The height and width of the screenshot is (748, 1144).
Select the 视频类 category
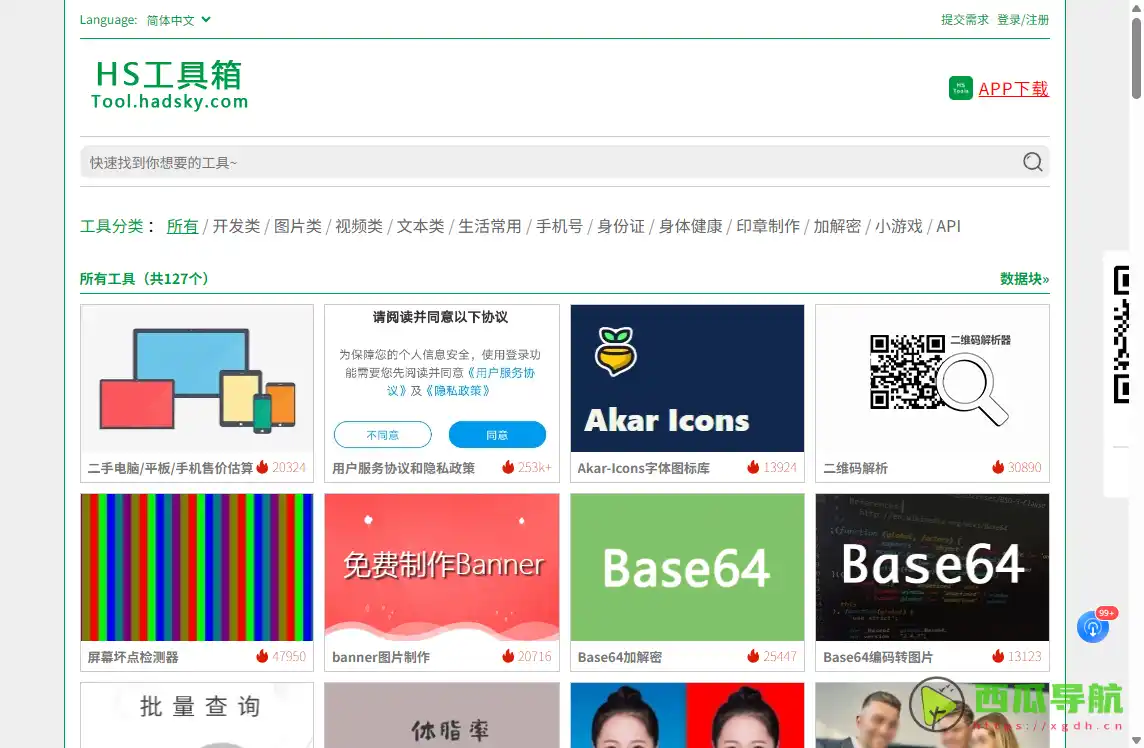pos(359,226)
